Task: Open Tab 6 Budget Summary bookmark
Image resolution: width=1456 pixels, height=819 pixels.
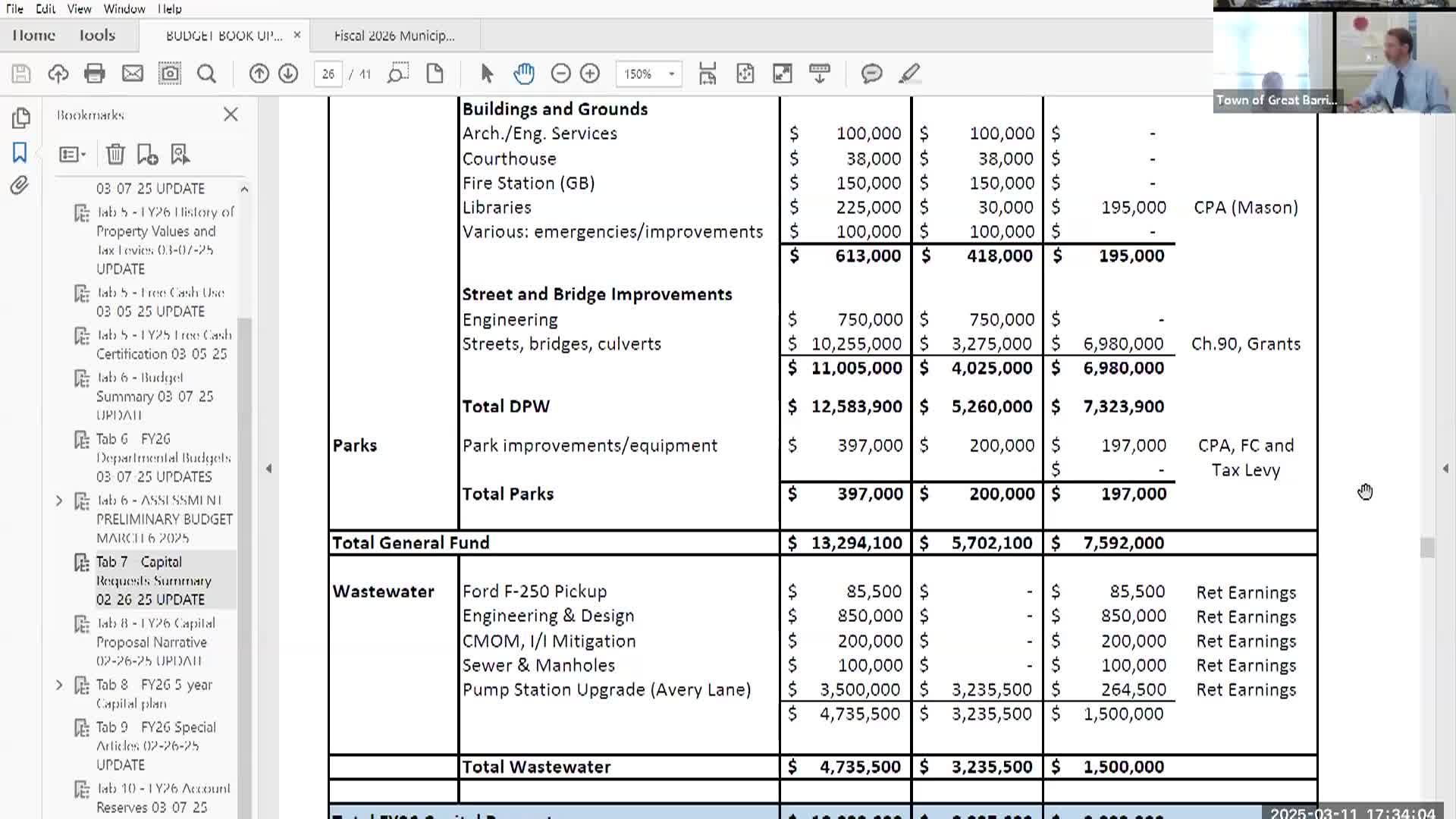Action: 155,396
